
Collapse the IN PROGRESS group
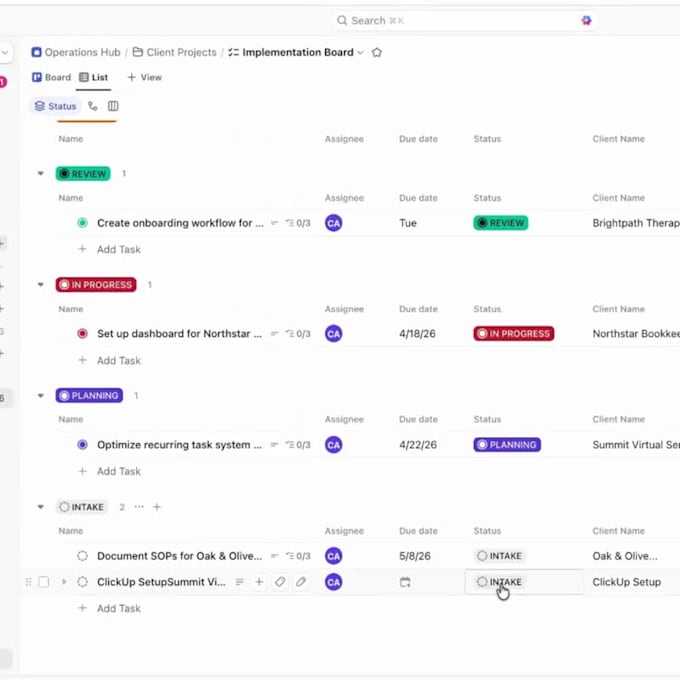point(41,284)
